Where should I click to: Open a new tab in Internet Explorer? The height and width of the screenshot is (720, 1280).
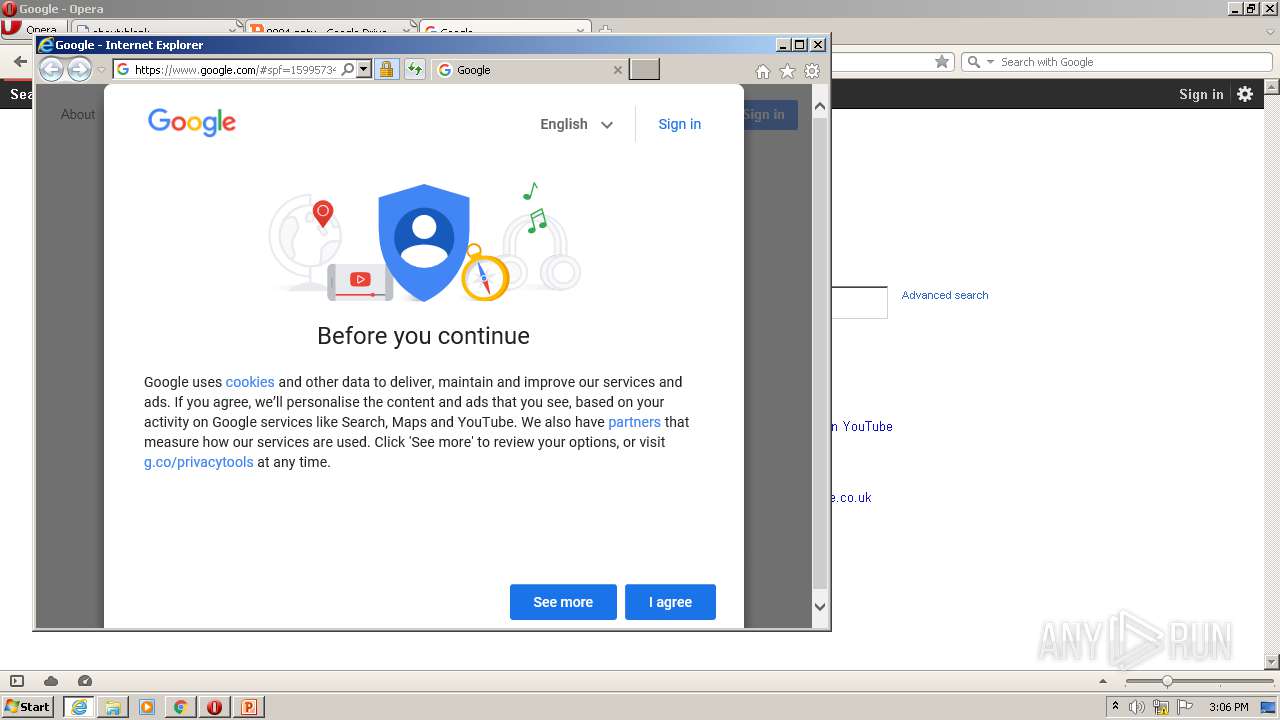tap(644, 70)
